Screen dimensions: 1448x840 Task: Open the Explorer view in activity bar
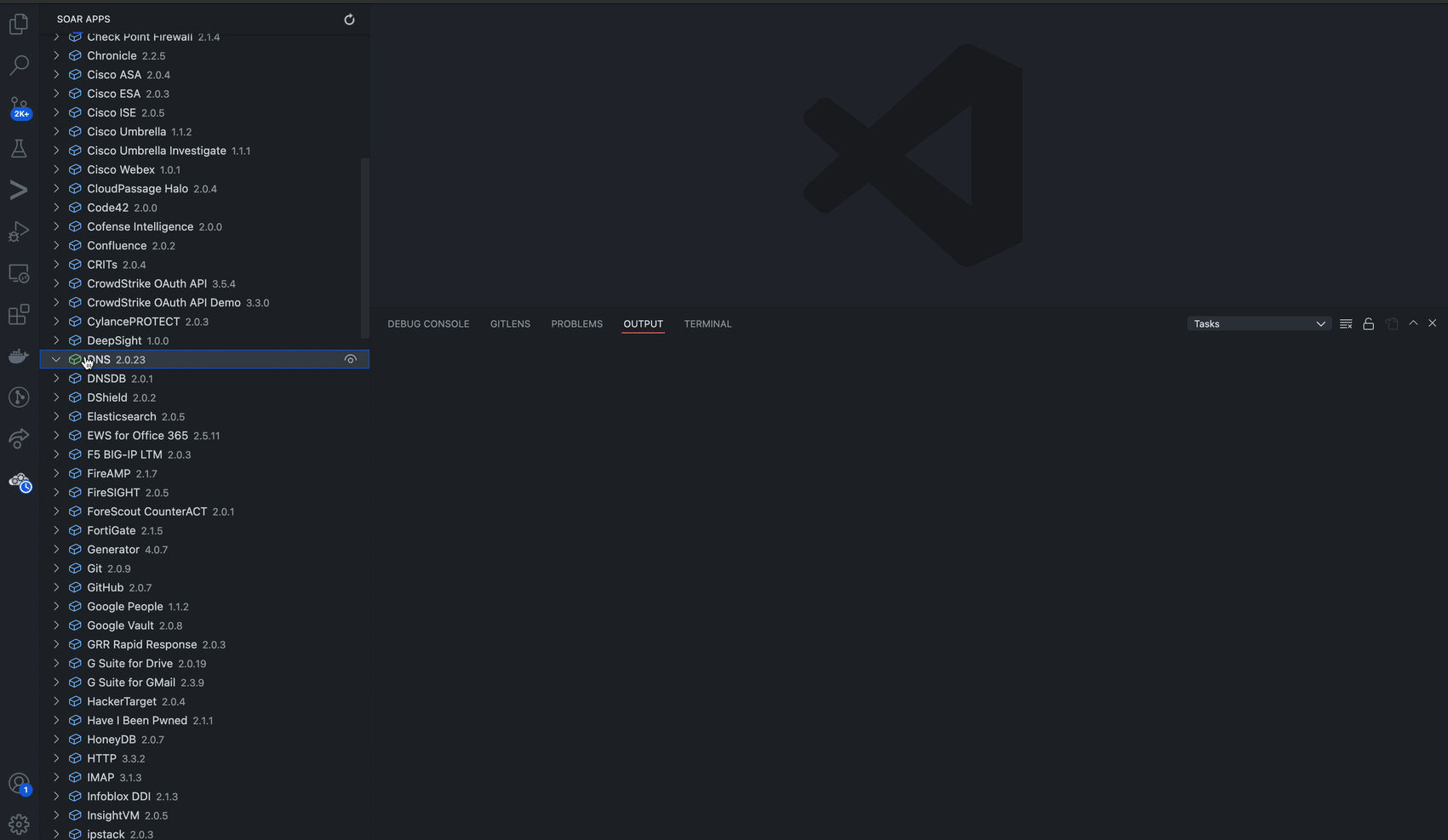(x=19, y=24)
